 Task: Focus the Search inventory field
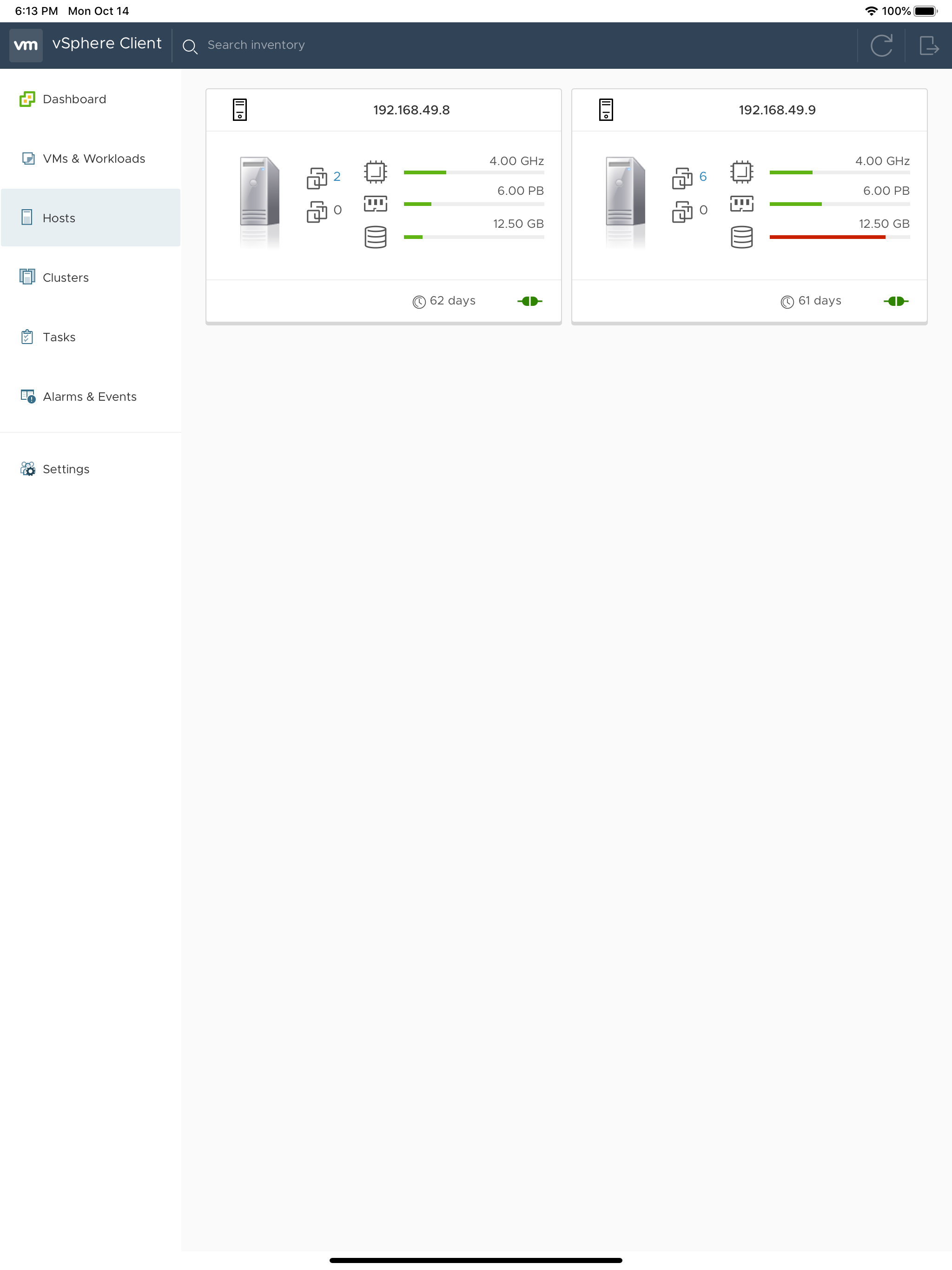(x=256, y=45)
